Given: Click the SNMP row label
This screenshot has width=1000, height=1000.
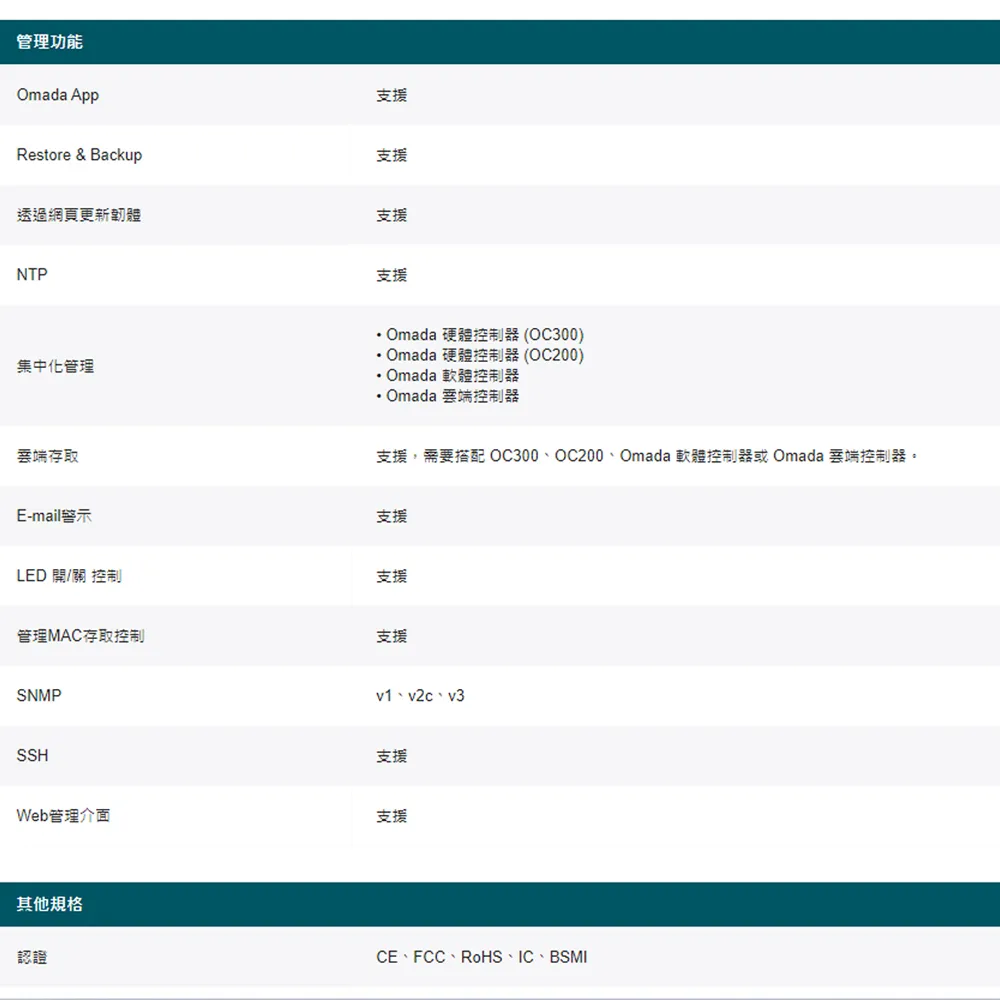Looking at the screenshot, I should point(39,696).
